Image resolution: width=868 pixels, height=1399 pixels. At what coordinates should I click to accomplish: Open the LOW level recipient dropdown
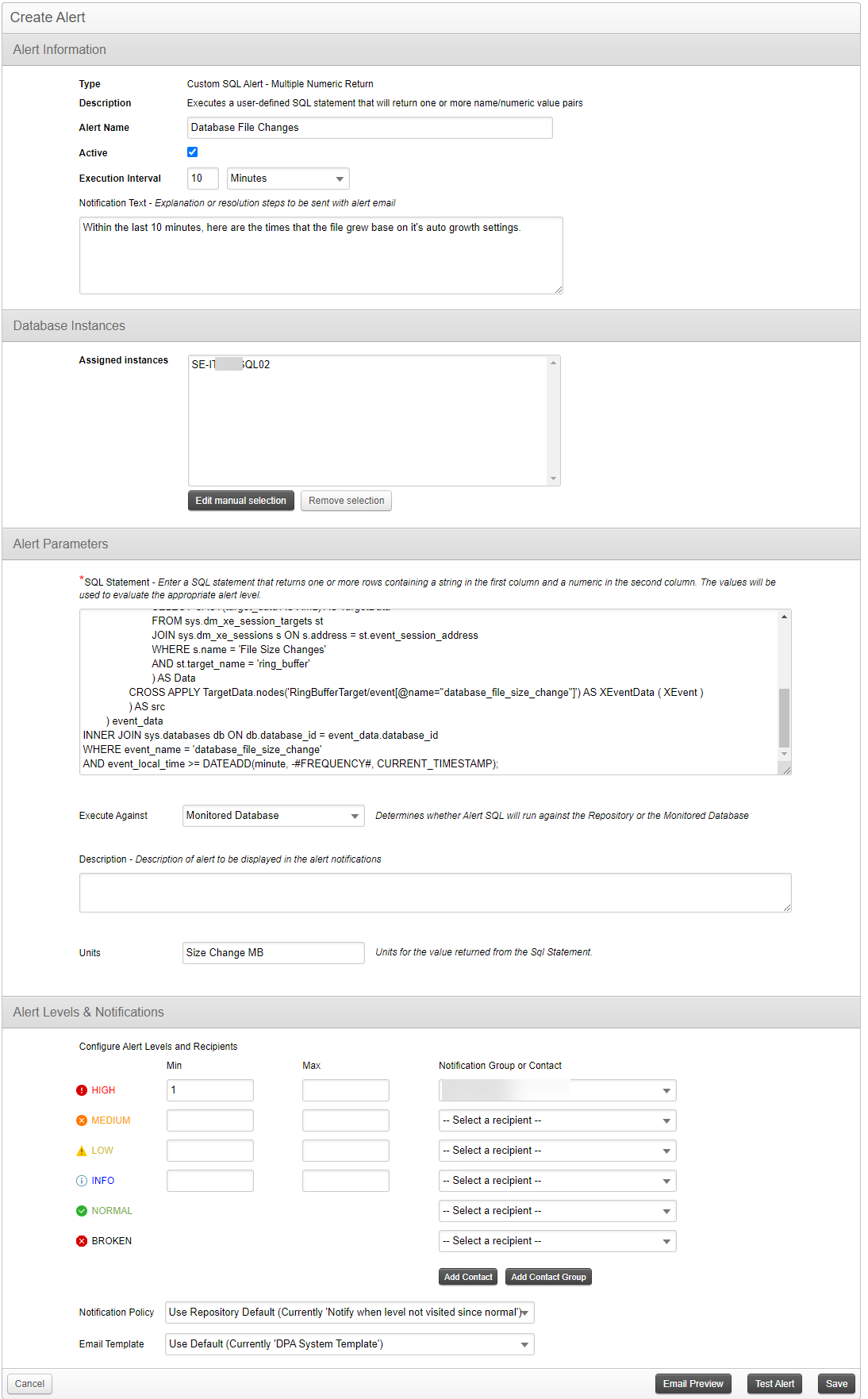[x=558, y=1151]
